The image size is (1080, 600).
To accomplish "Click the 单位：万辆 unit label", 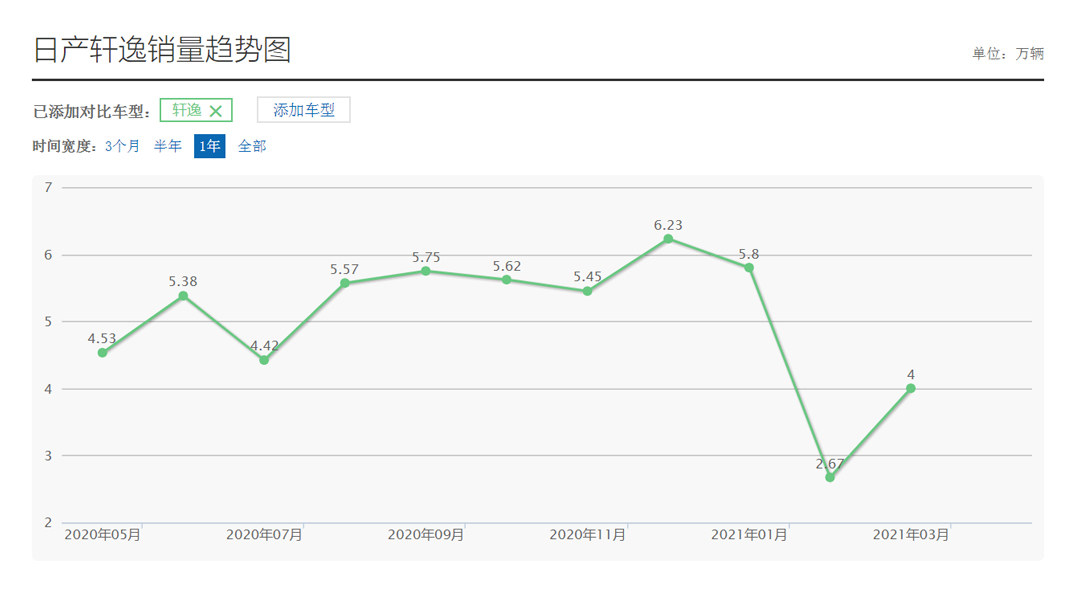I will (1008, 54).
